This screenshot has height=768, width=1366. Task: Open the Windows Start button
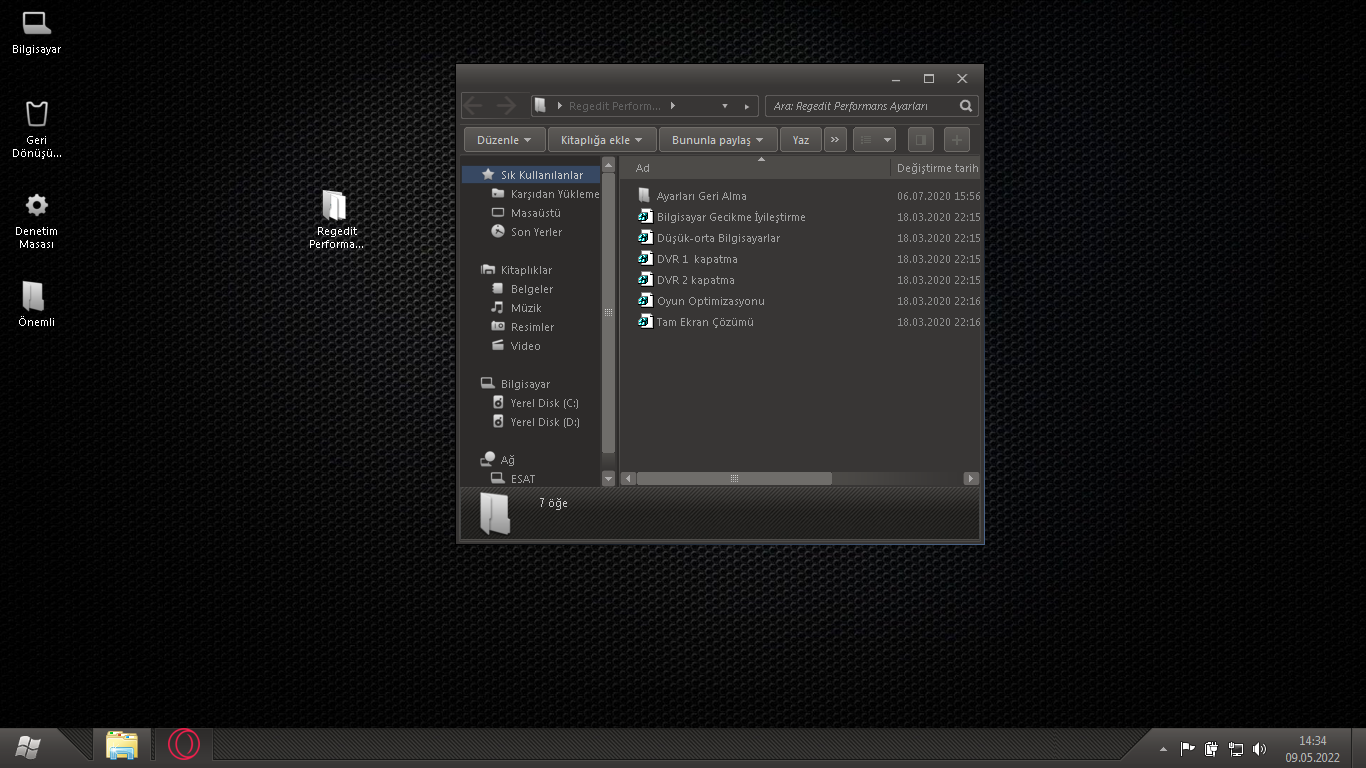click(28, 746)
